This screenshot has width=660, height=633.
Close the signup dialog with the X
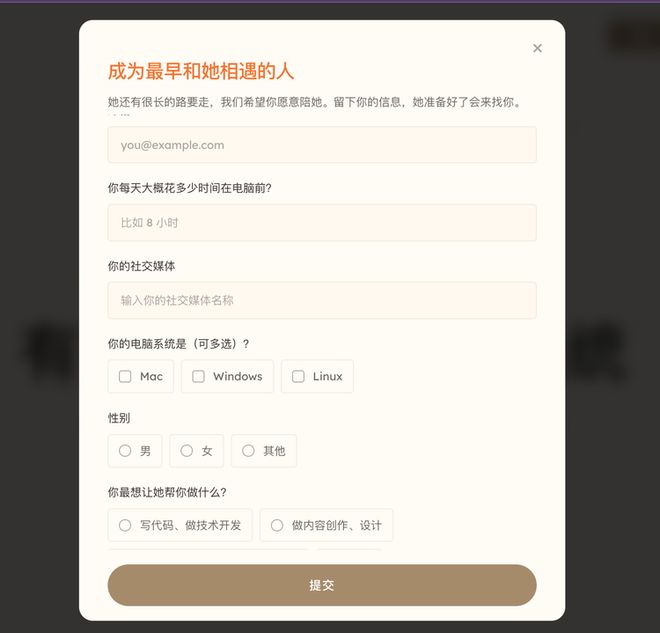click(537, 48)
